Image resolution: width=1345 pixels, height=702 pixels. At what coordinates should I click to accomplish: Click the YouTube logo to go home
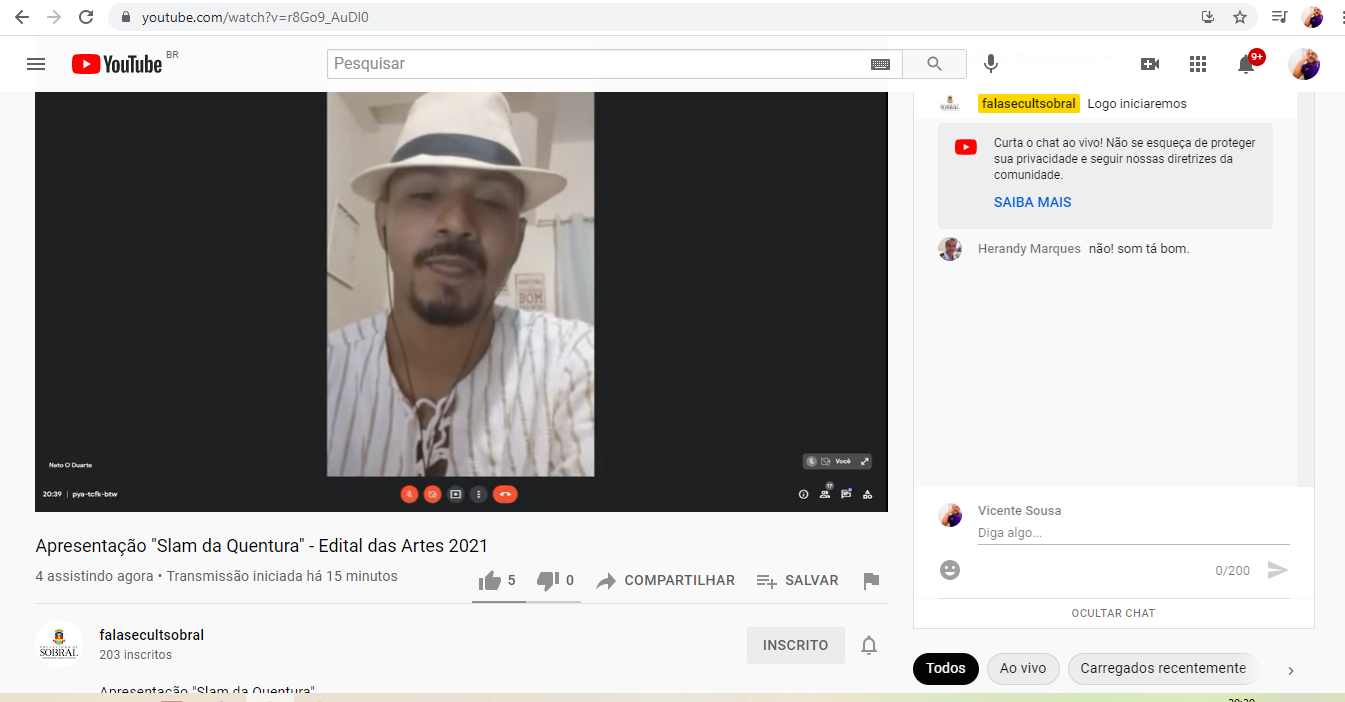(x=117, y=64)
